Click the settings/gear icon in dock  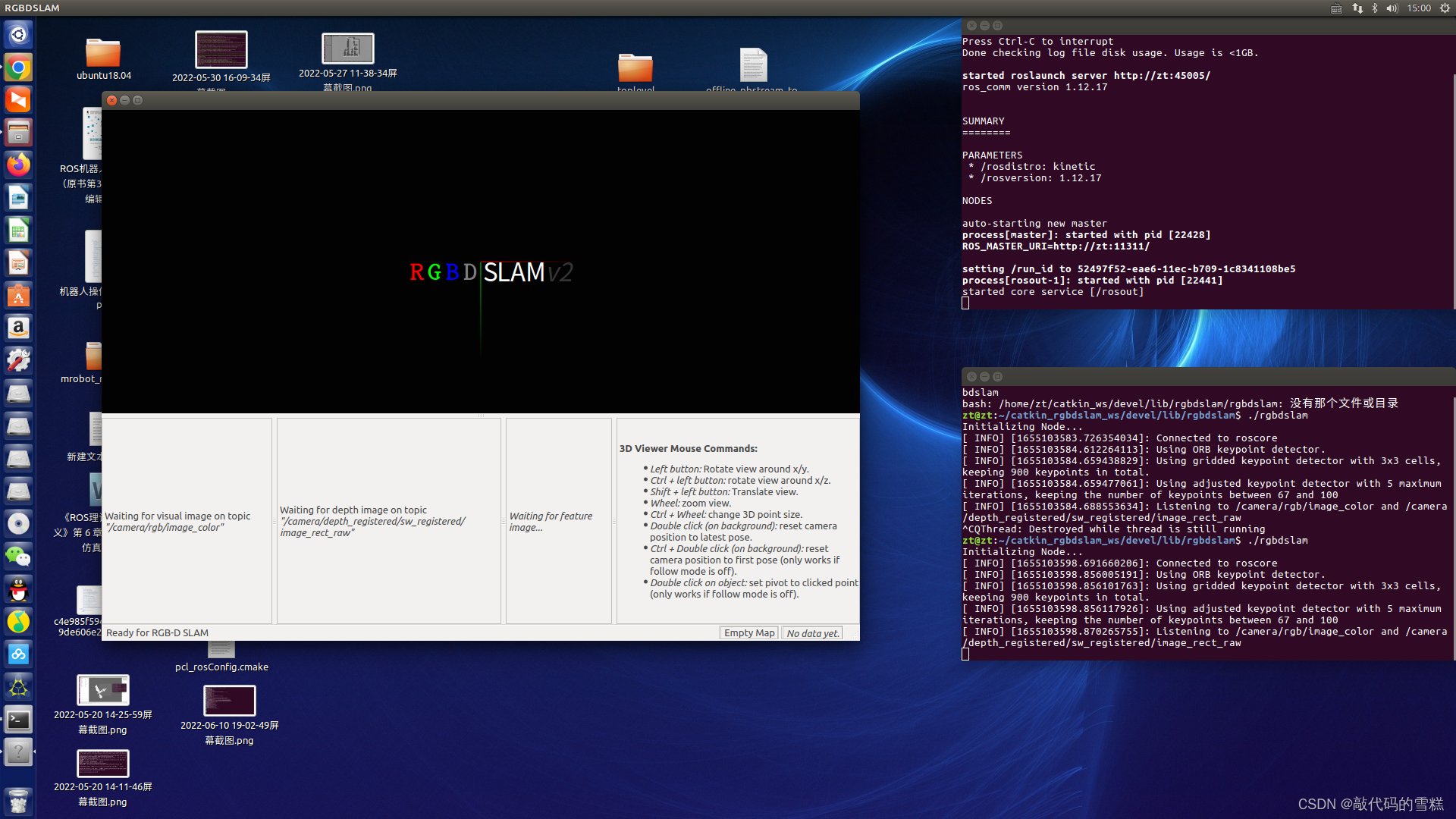(x=19, y=358)
